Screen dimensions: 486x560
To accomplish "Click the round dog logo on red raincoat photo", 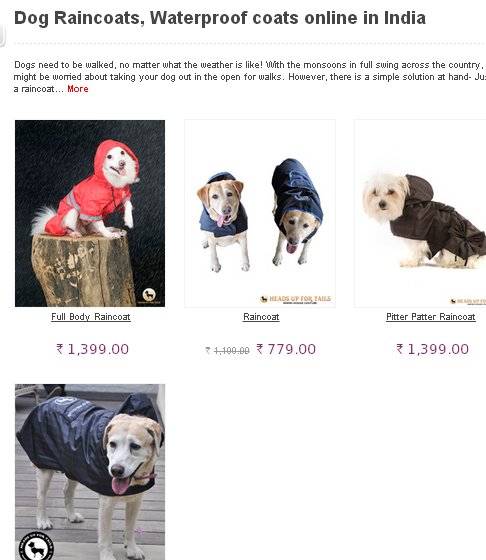I will pos(149,295).
